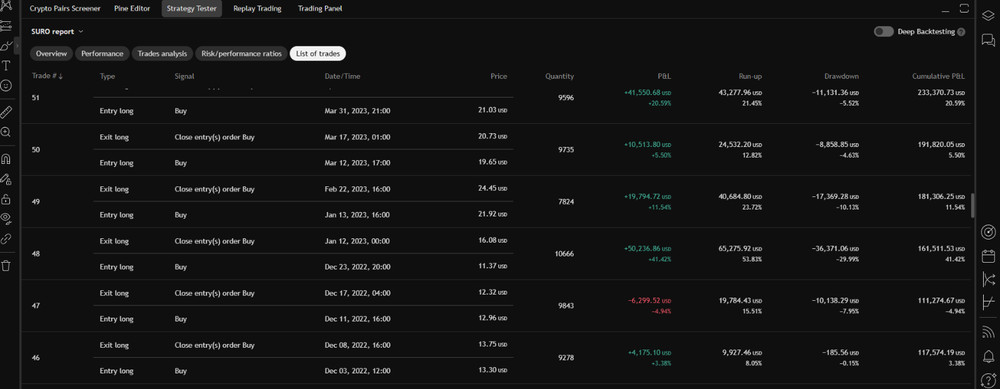Click the +50,236.86 USD profit value
The height and width of the screenshot is (389, 1000).
tap(647, 248)
